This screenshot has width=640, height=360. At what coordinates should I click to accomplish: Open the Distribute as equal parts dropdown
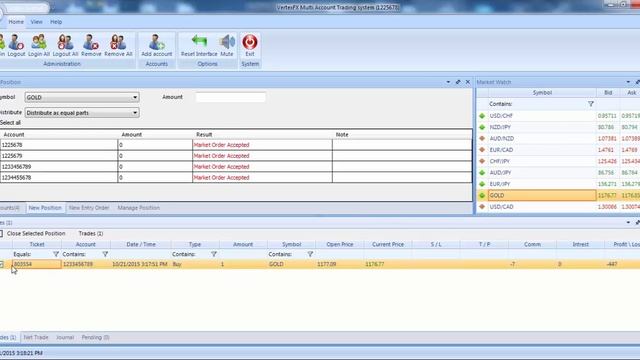pos(82,113)
